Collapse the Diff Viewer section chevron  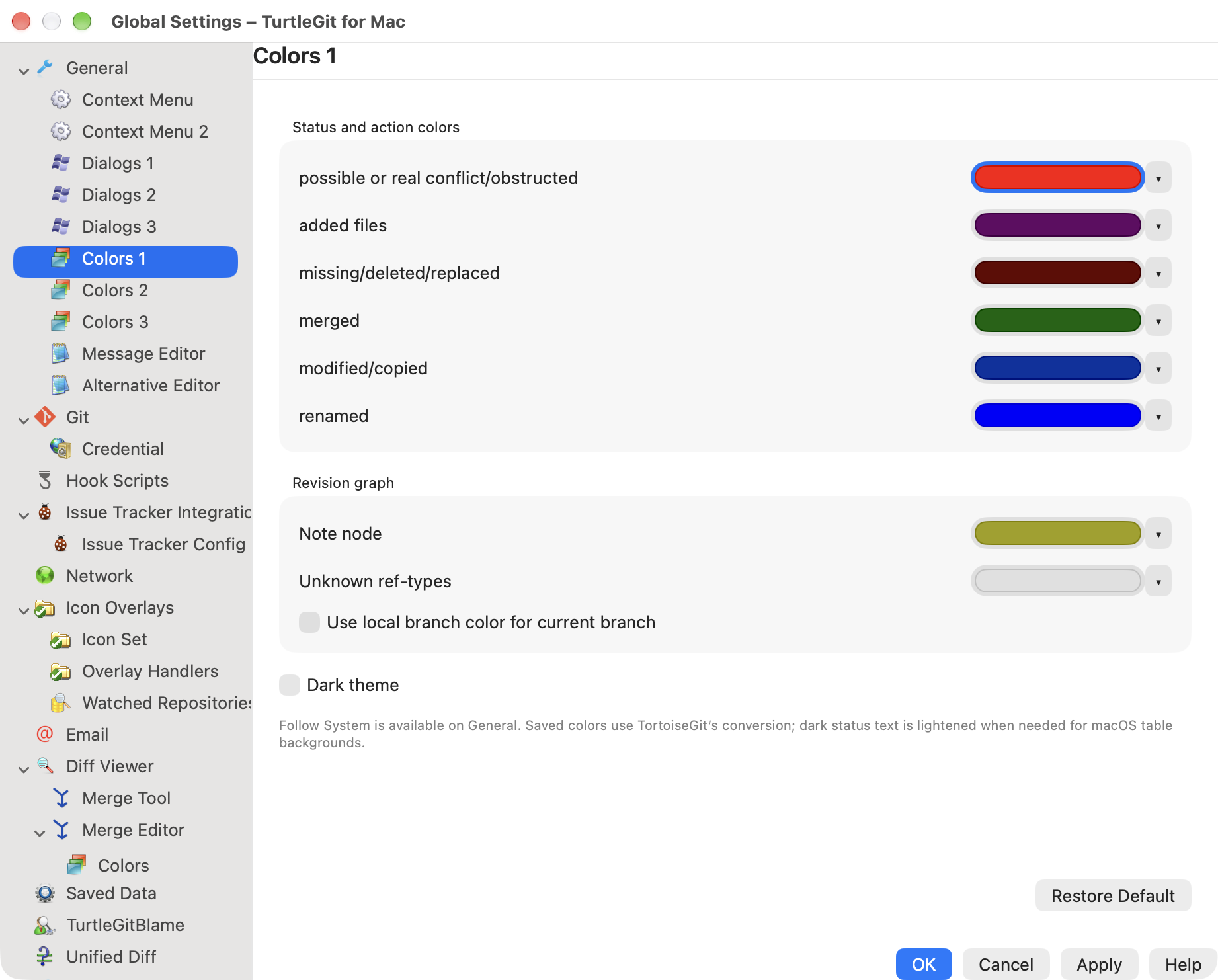click(x=24, y=768)
